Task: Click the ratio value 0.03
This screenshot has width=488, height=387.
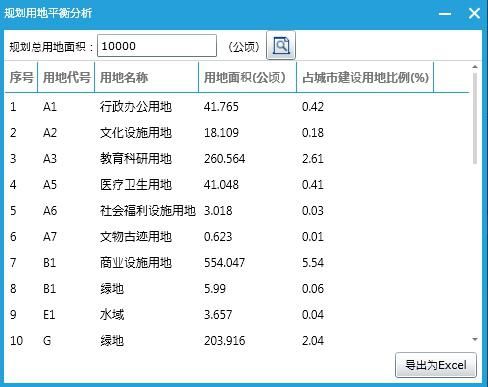Action: click(313, 211)
